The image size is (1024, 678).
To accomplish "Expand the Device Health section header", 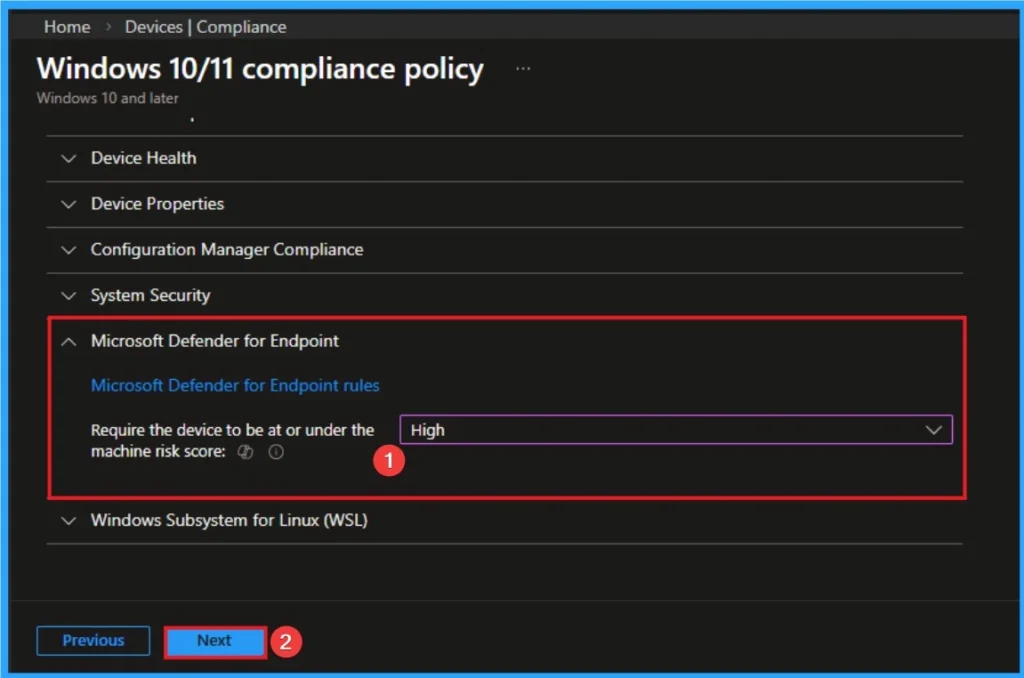I will [x=143, y=158].
